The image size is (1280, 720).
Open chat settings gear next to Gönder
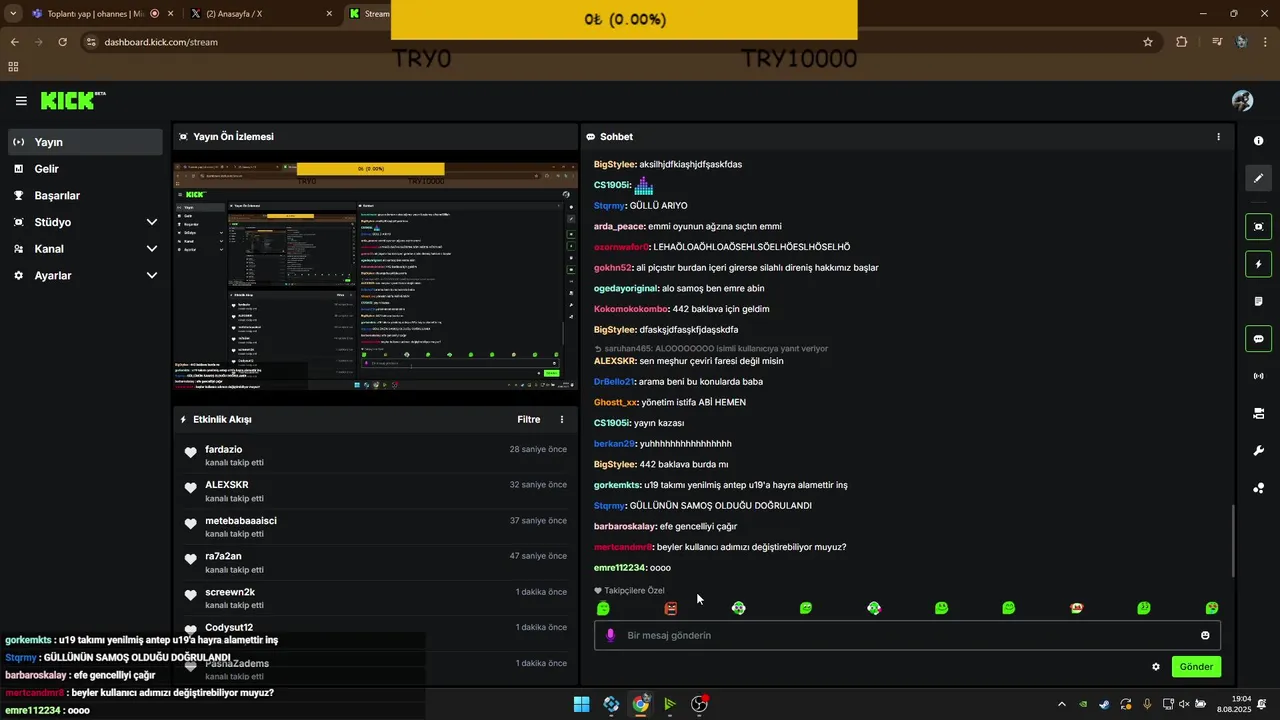click(1156, 667)
